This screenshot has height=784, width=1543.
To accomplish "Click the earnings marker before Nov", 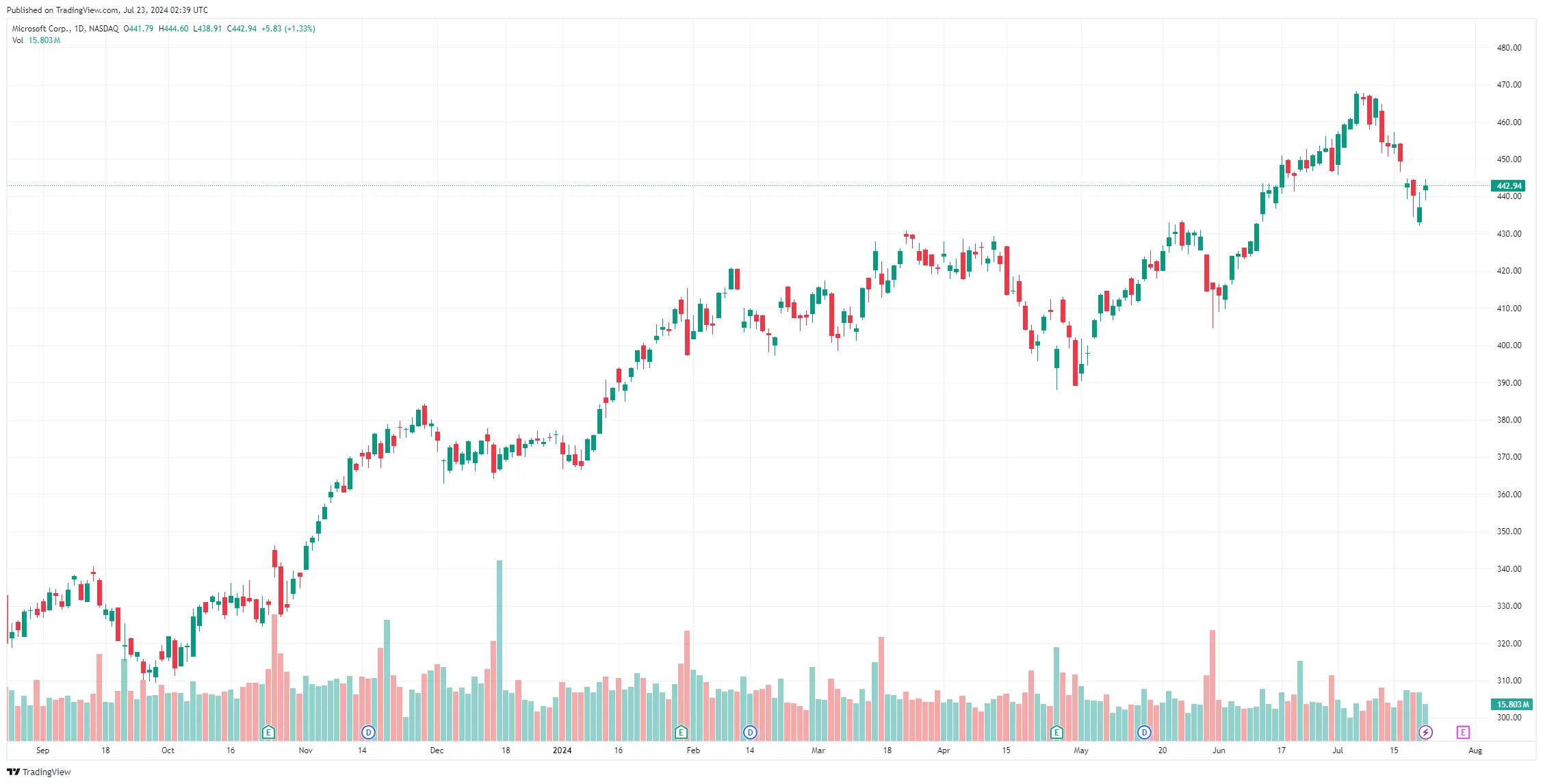I will pos(268,733).
